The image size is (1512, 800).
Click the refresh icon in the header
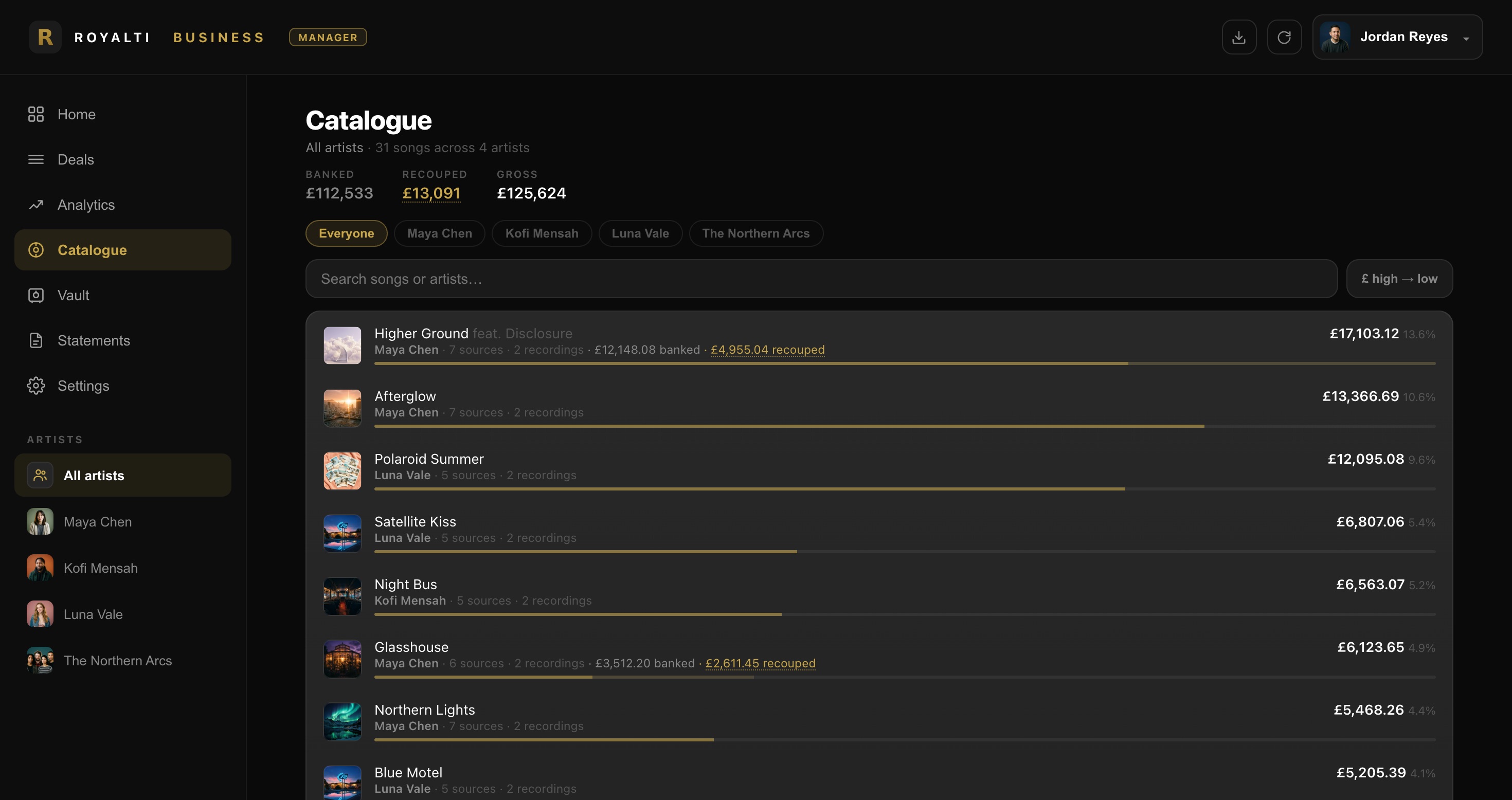(1284, 37)
